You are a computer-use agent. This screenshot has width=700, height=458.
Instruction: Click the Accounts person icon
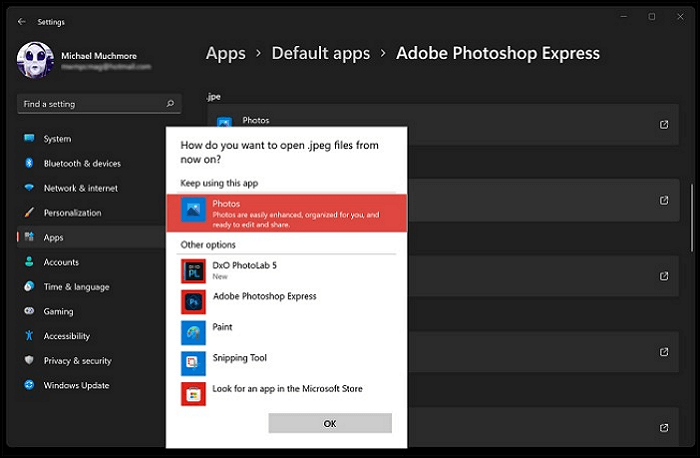(29, 262)
